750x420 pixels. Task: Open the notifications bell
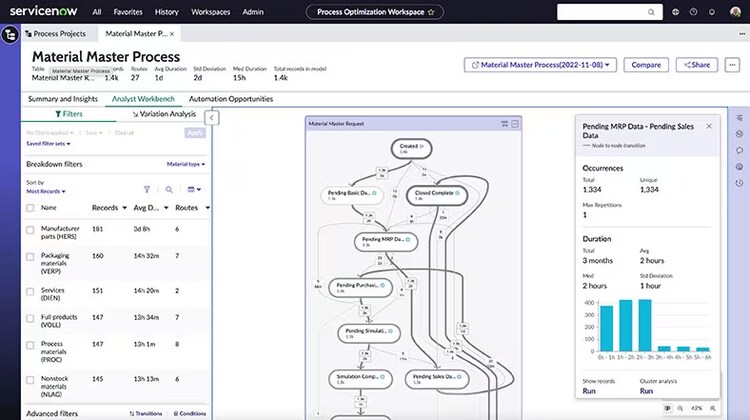(712, 12)
